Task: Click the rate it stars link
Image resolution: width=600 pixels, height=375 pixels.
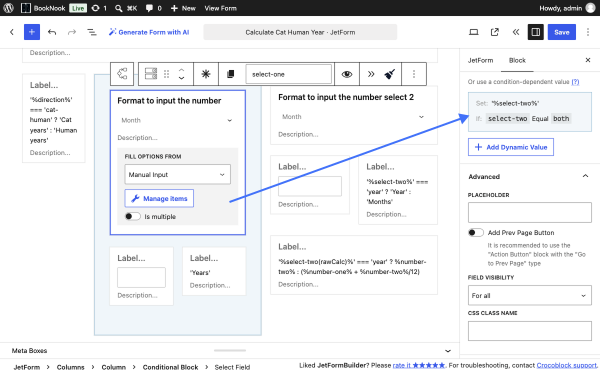Action: tap(419, 365)
